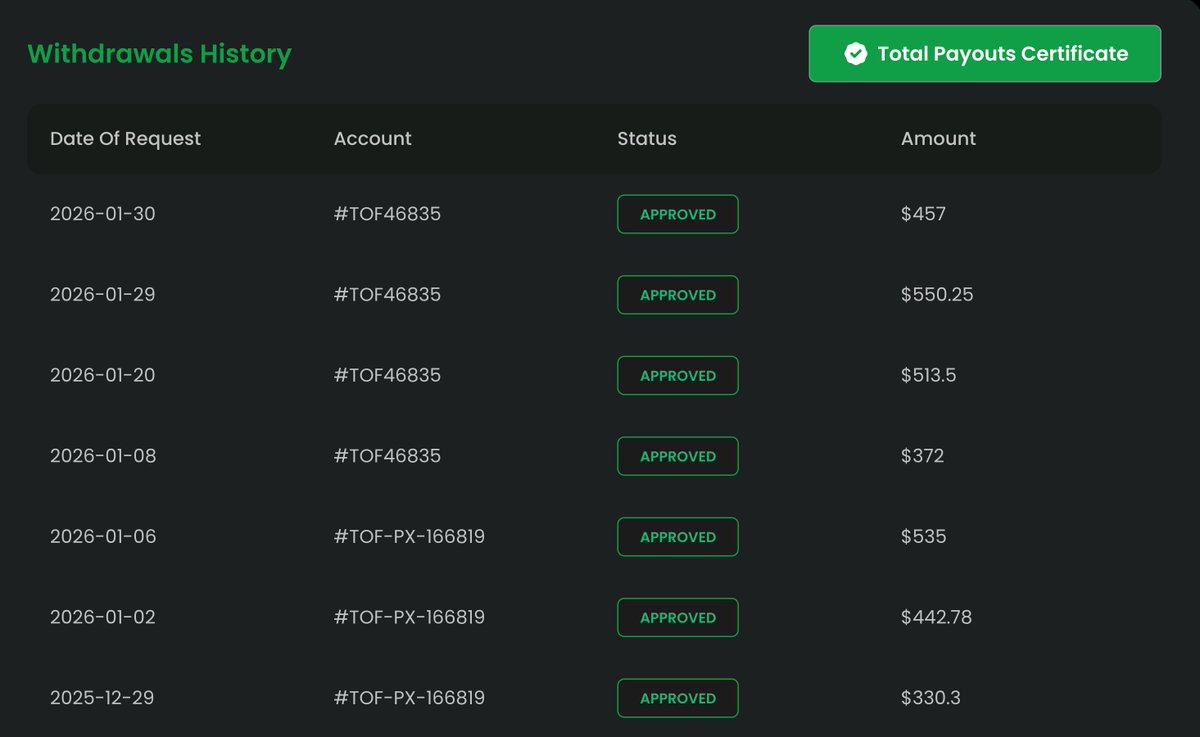Click the Amount column header
Screen dimensions: 1200x737
938,139
